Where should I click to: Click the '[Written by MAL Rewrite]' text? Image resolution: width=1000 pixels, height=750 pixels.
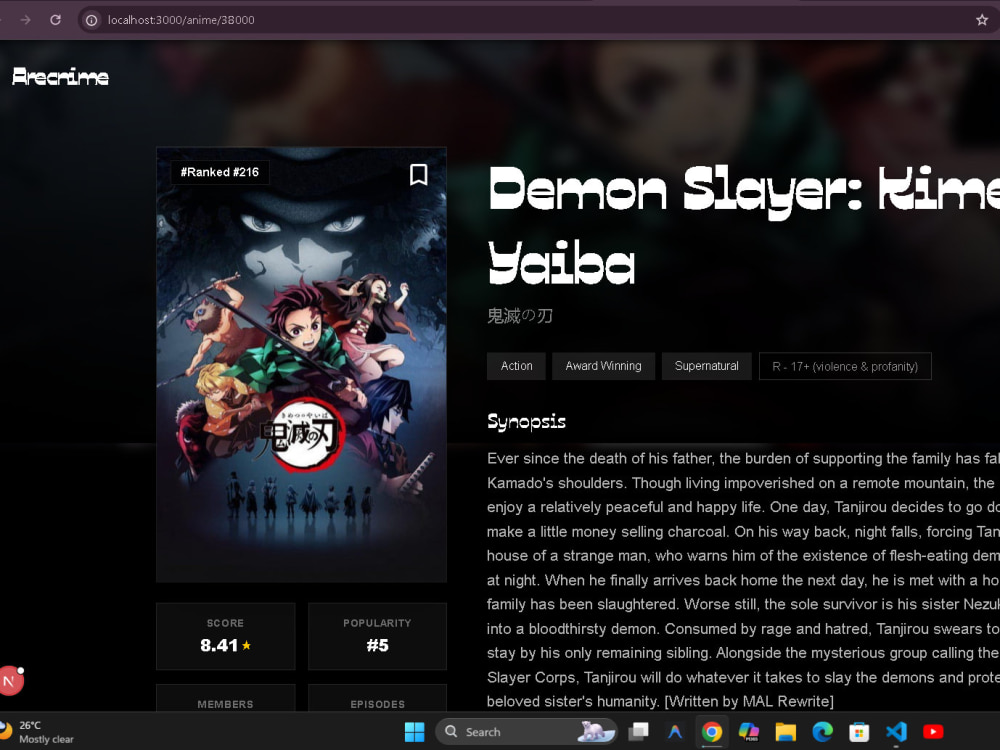[x=749, y=702]
